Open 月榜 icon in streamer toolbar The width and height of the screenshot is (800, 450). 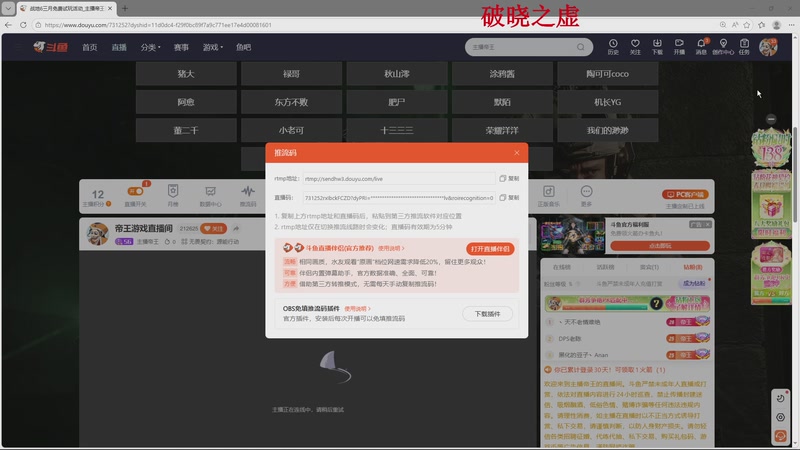(x=173, y=195)
